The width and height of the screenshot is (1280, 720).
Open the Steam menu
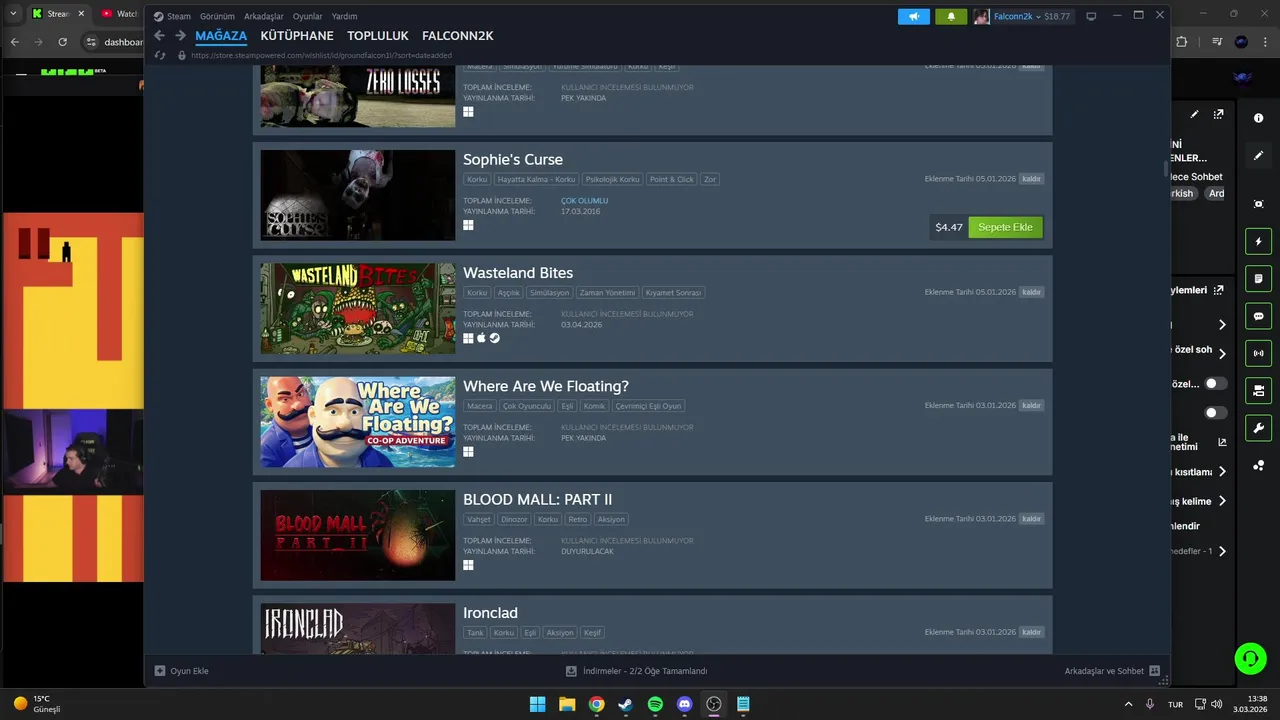tap(172, 16)
